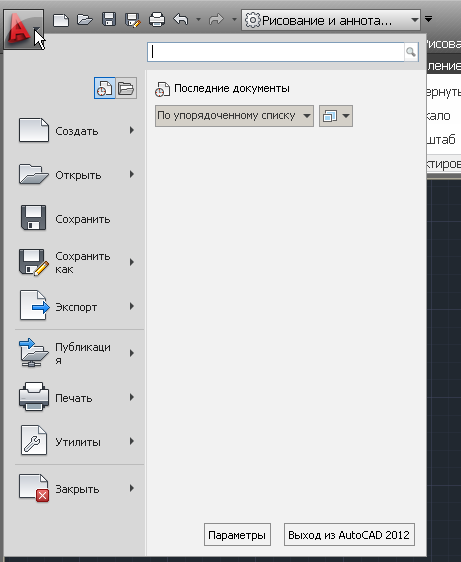Expand the Печать submenu arrow

pyautogui.click(x=132, y=397)
